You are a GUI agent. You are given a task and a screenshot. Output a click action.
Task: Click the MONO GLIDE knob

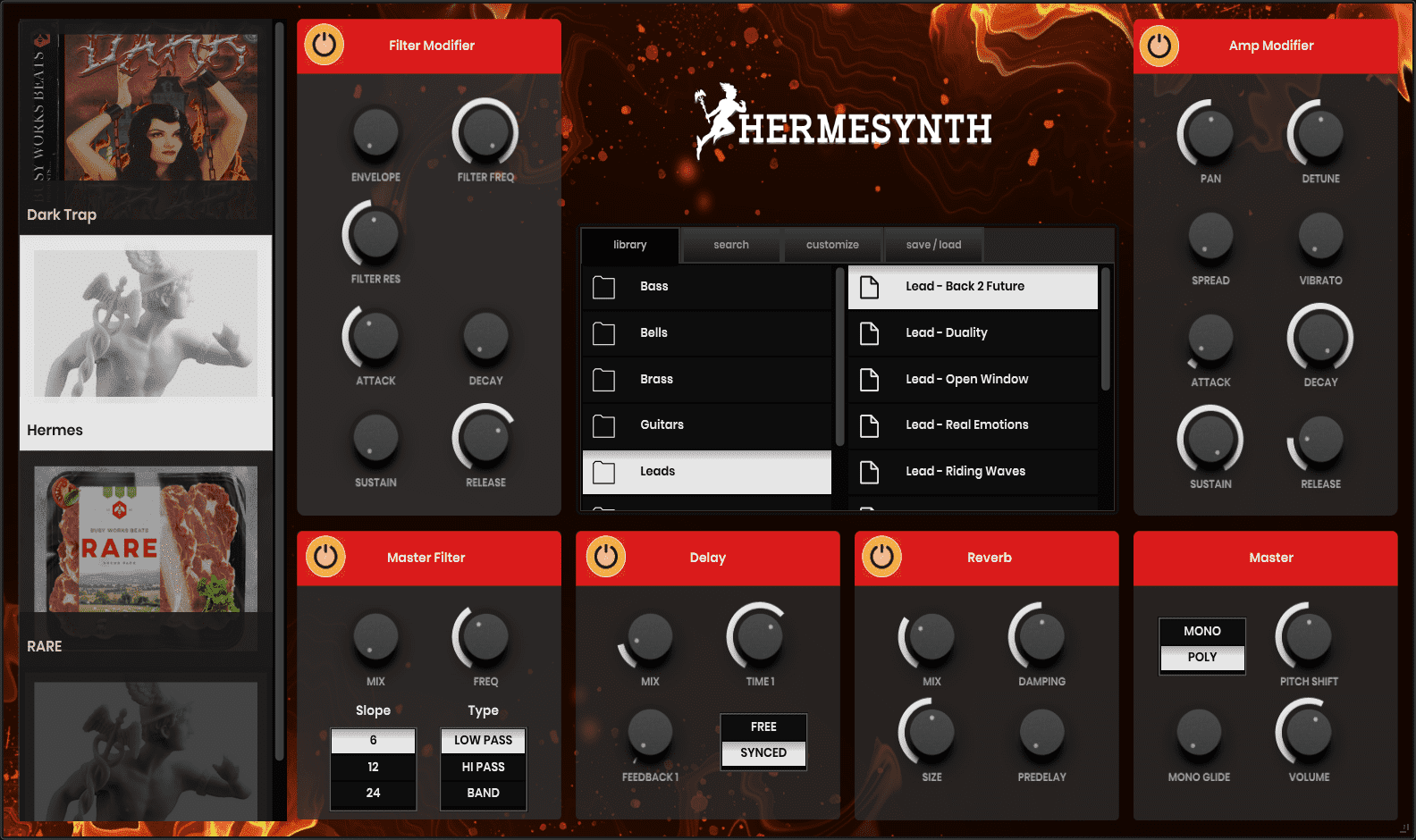[x=1199, y=733]
